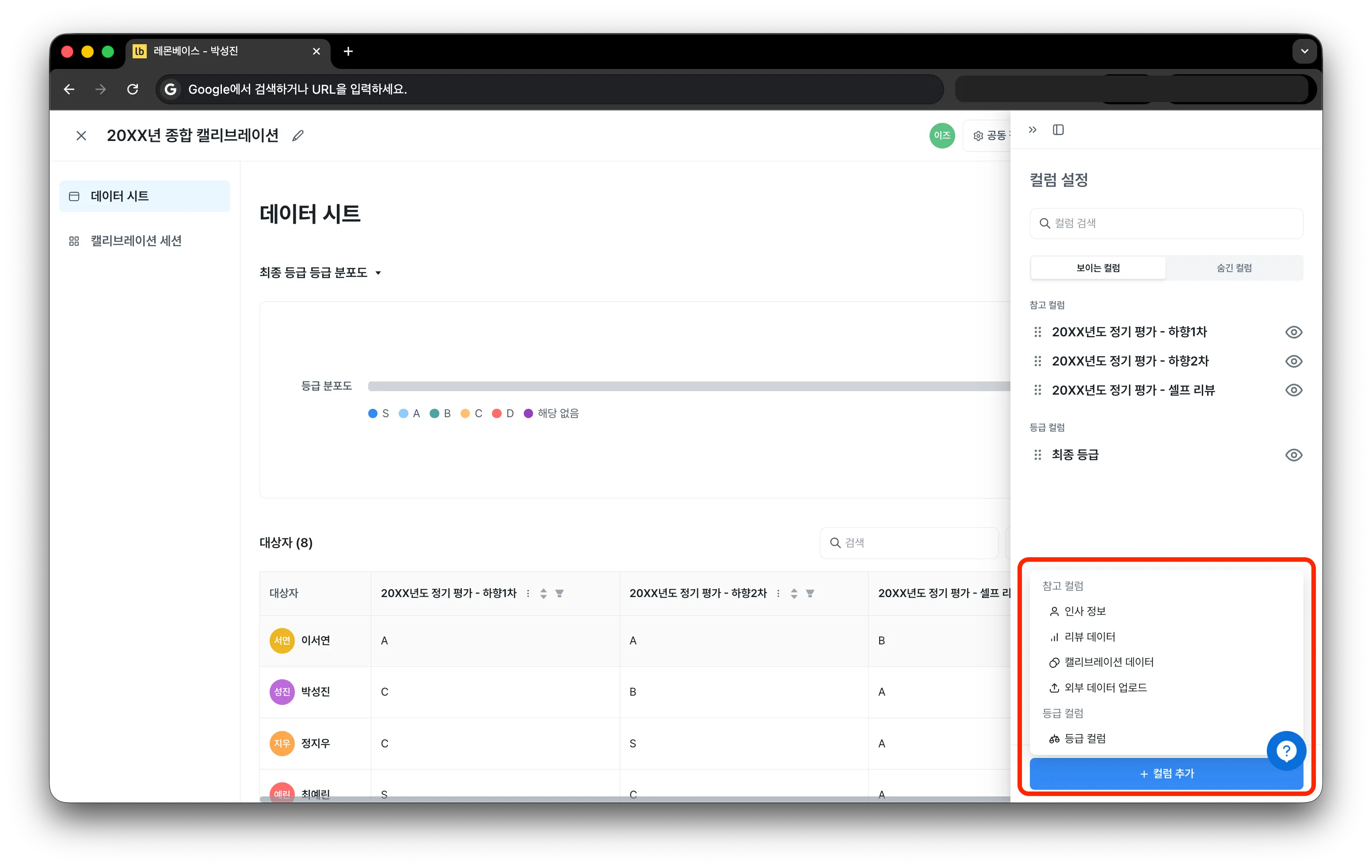
Task: Switch to the 보이는 컬럼 tab
Action: [x=1098, y=268]
